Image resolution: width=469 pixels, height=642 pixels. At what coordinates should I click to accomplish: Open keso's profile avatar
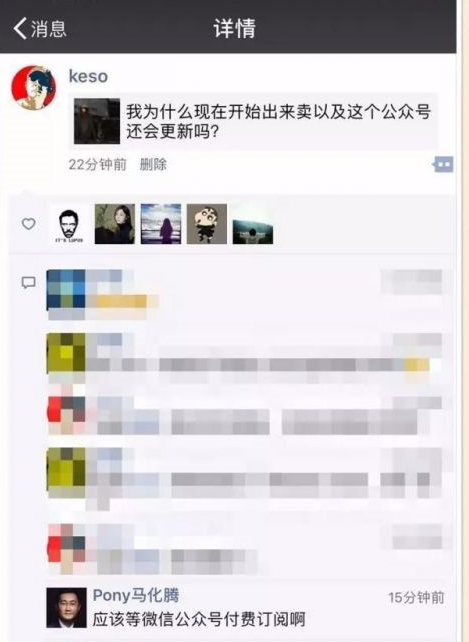(34, 87)
